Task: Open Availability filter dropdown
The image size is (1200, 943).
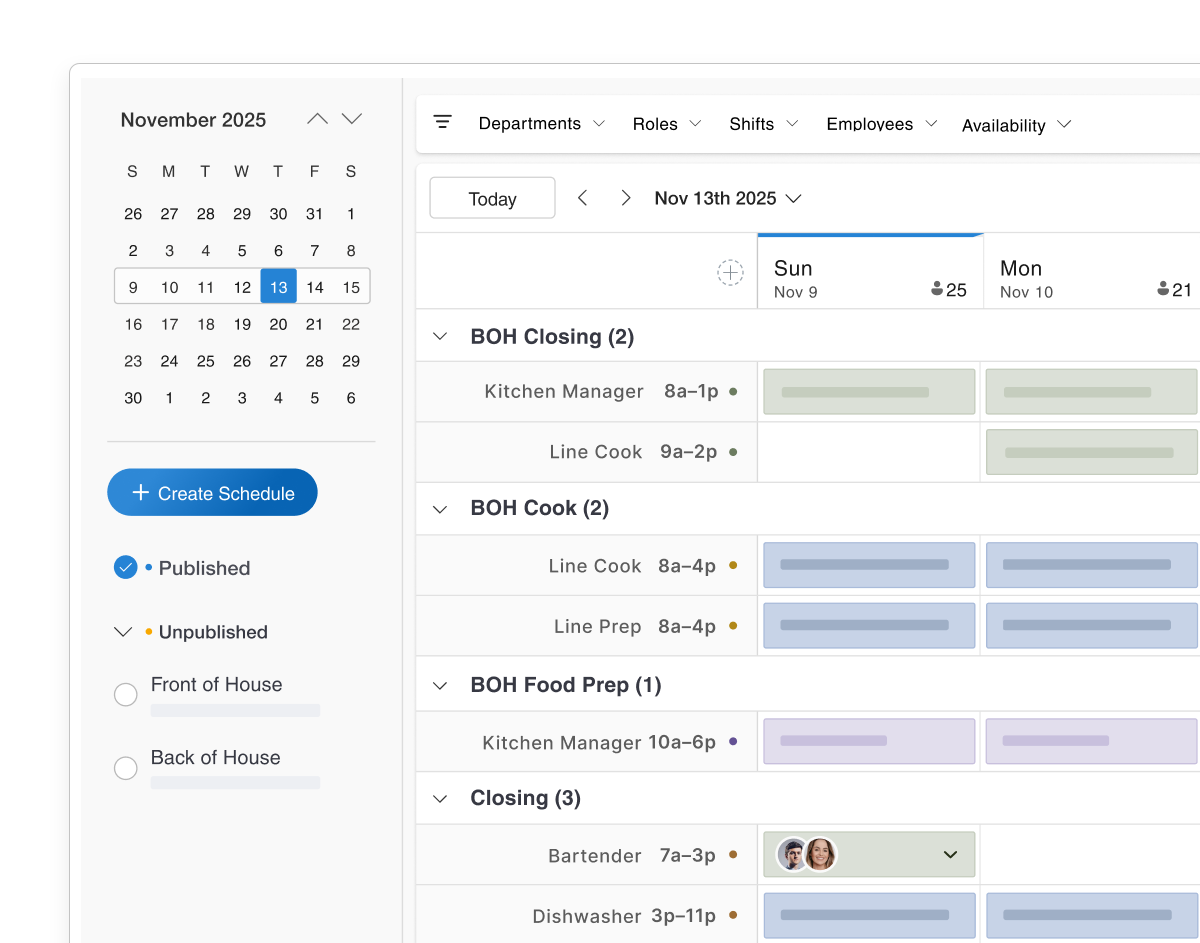Action: 1017,125
